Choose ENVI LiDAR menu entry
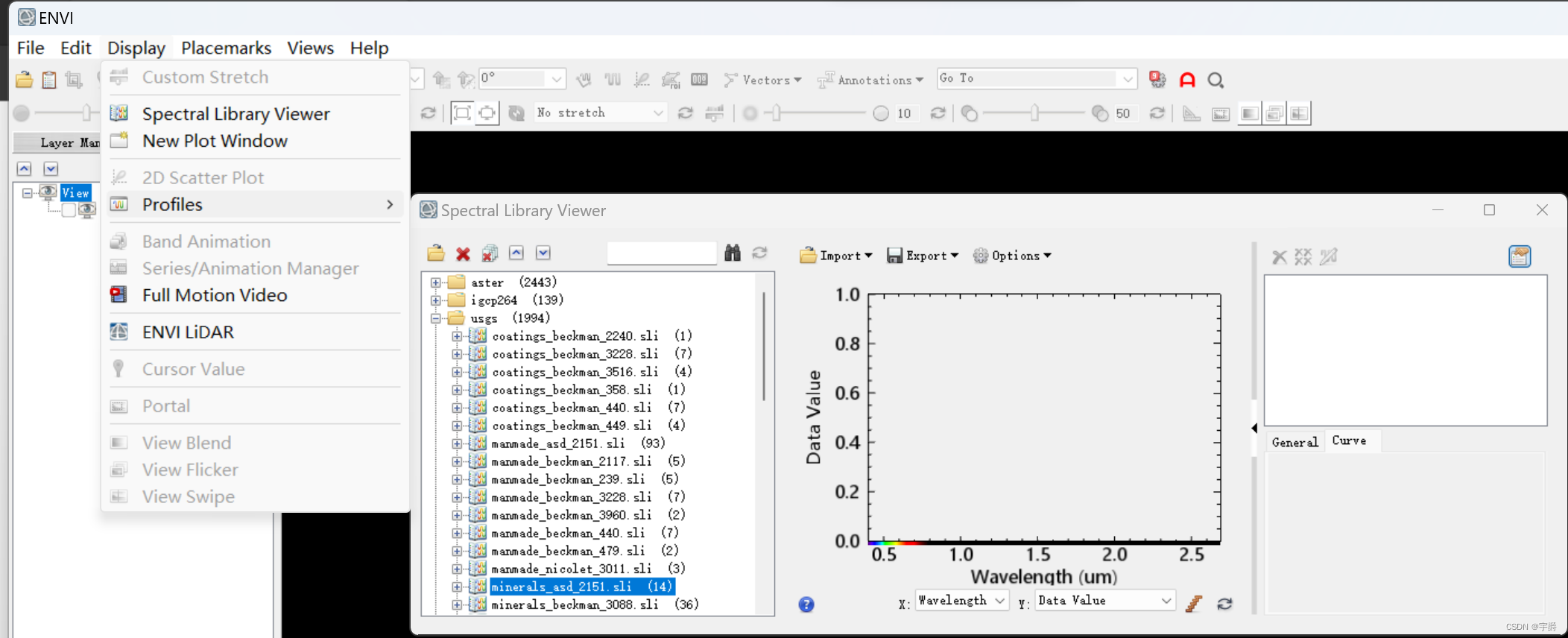The width and height of the screenshot is (1568, 638). pyautogui.click(x=255, y=332)
